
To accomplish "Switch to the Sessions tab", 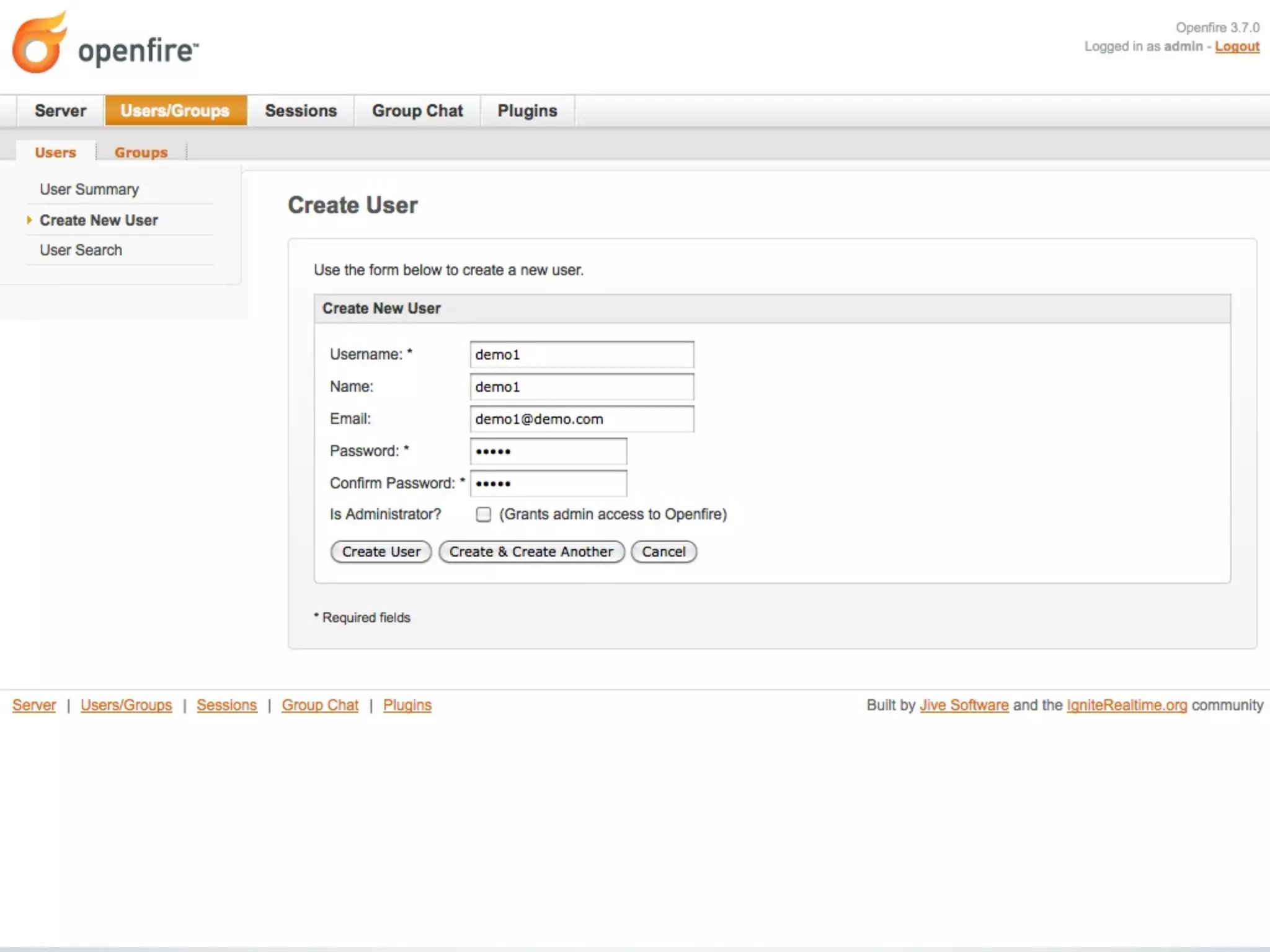I will click(301, 111).
